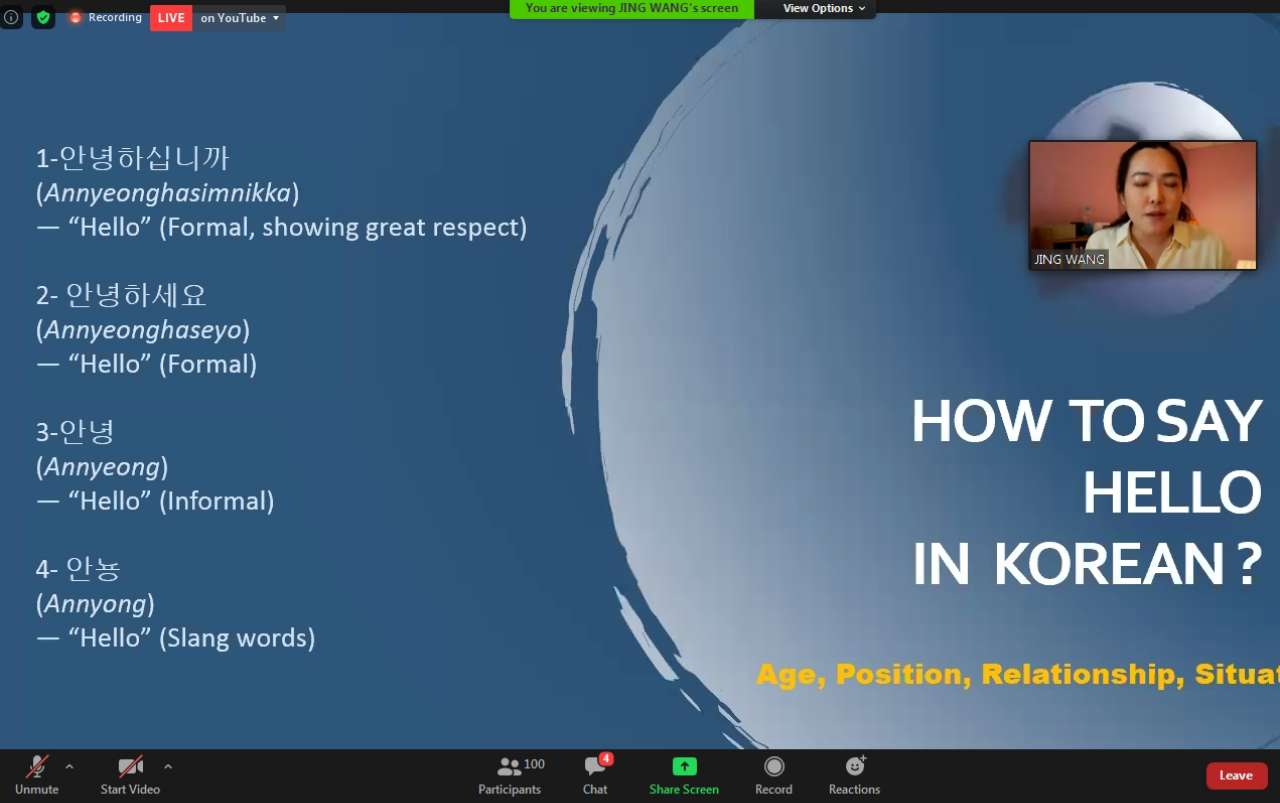This screenshot has width=1280, height=803.
Task: Expand audio options arrow beside Unmute
Action: pyautogui.click(x=69, y=767)
